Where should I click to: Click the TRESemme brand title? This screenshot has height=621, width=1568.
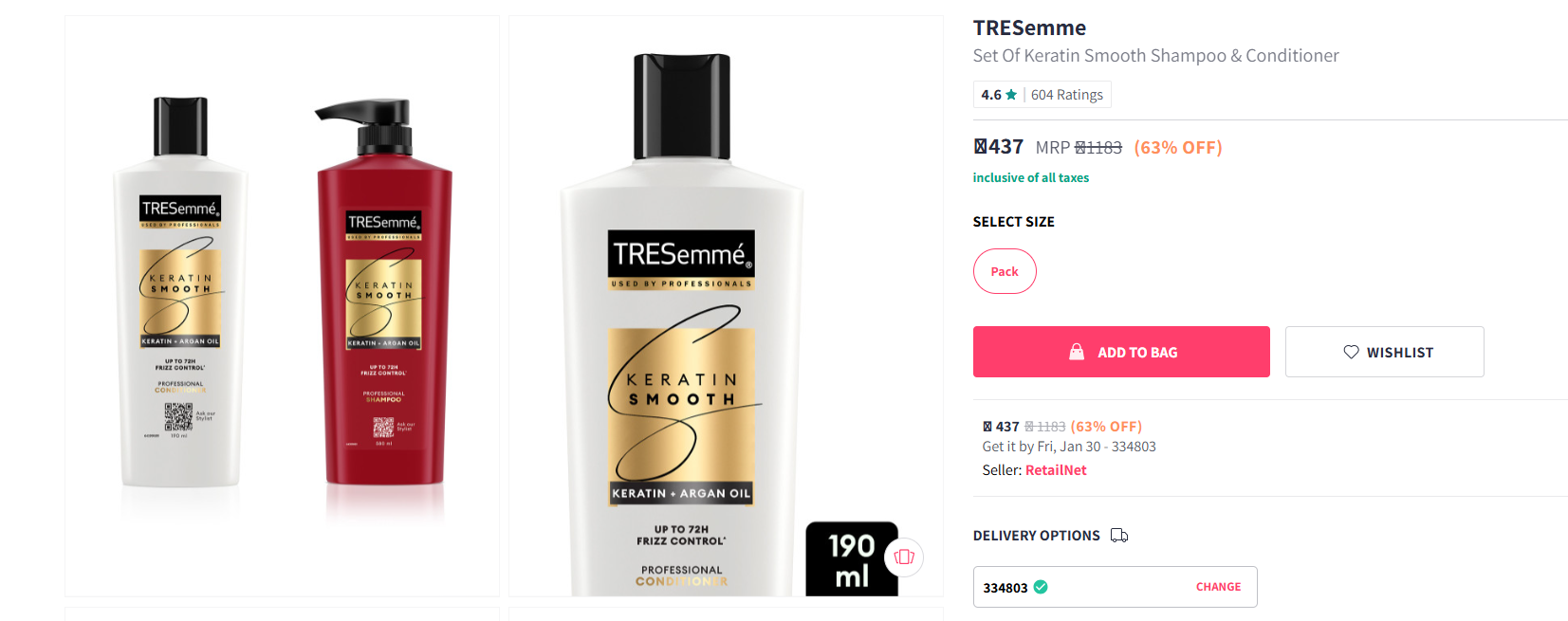coord(1029,27)
